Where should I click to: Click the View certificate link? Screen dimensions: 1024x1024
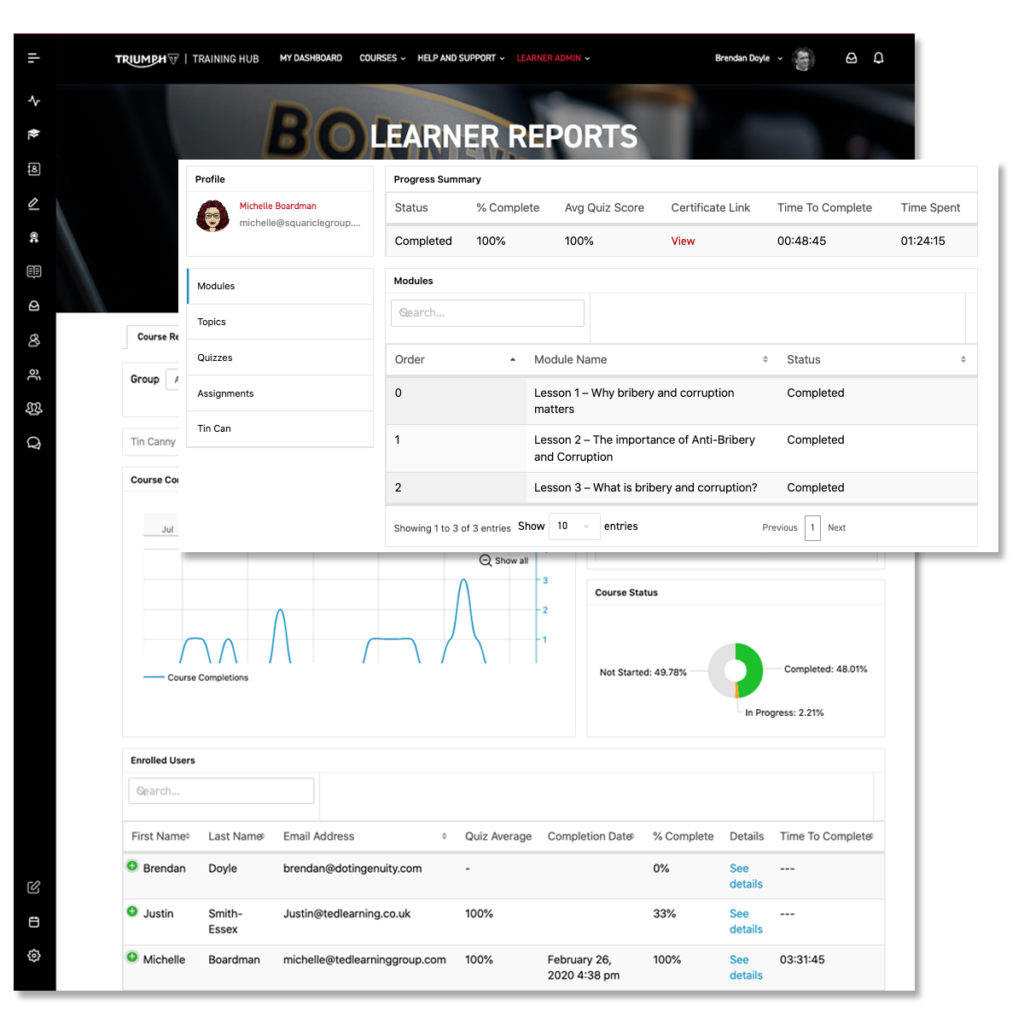682,241
